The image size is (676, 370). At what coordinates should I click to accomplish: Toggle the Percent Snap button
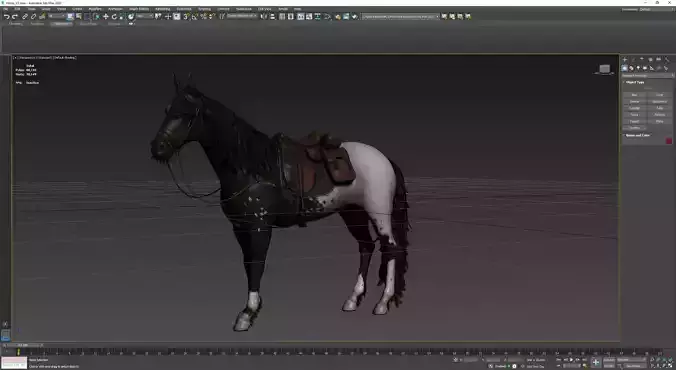(x=203, y=16)
